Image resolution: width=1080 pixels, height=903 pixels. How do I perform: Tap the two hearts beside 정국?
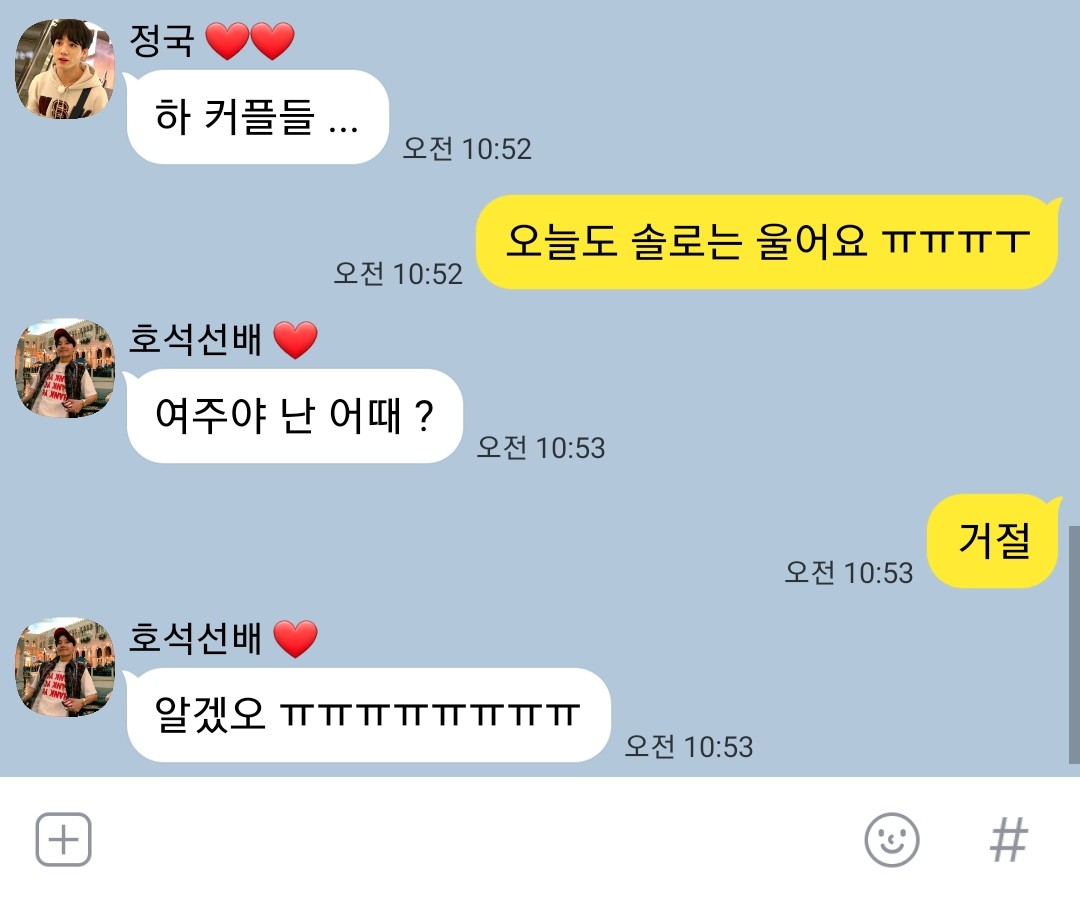pos(250,41)
